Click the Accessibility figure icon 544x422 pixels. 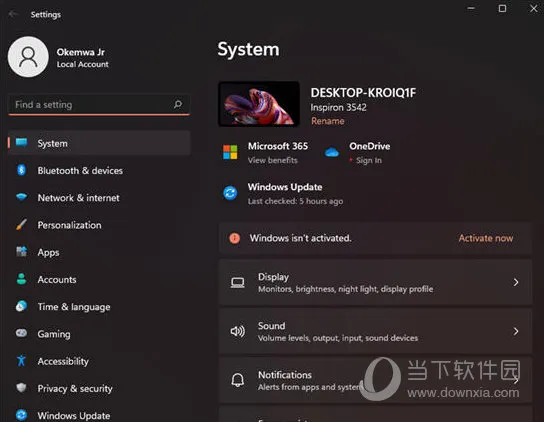(22, 361)
